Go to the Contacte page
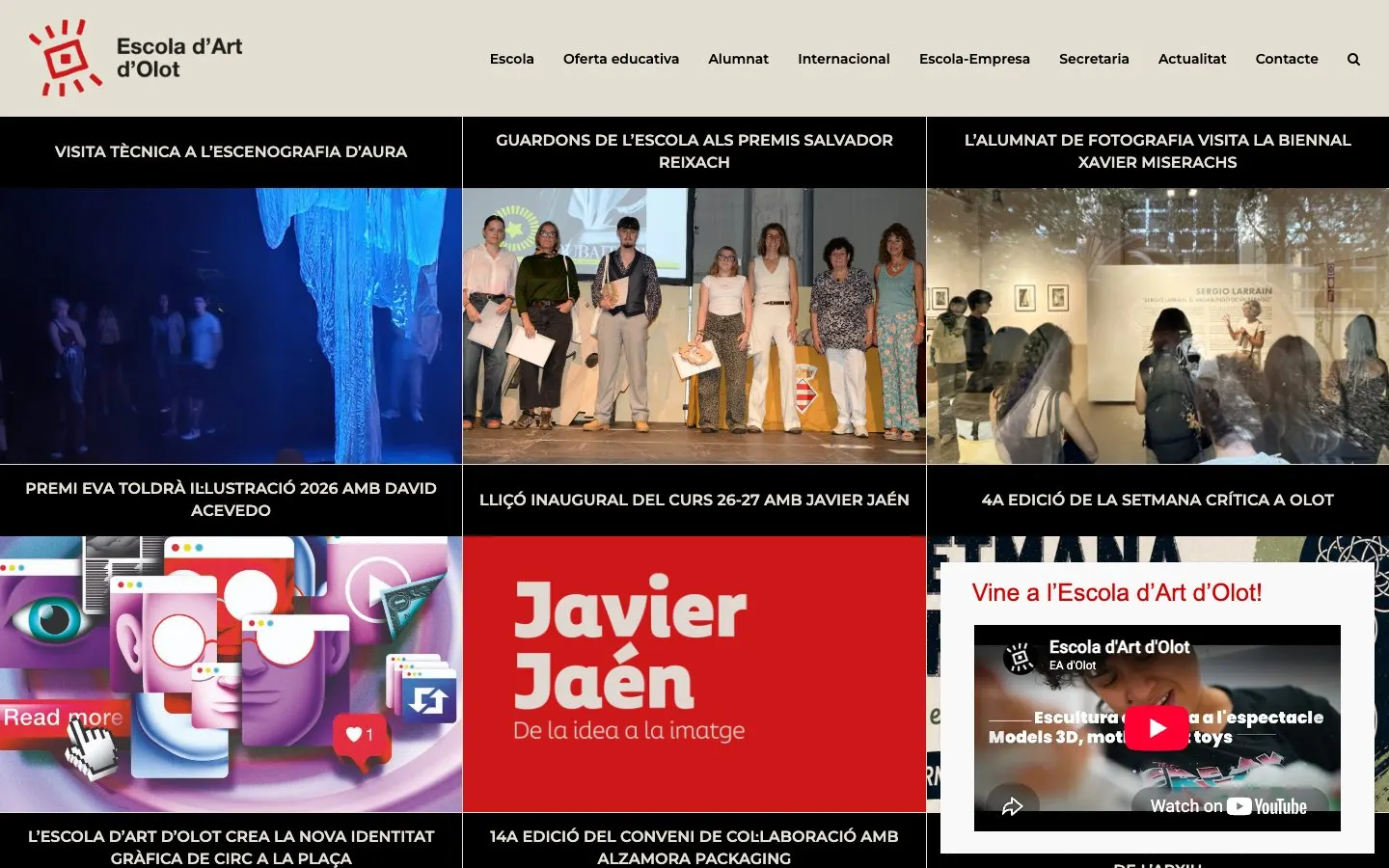Screen dimensions: 1389x868 click(1287, 59)
